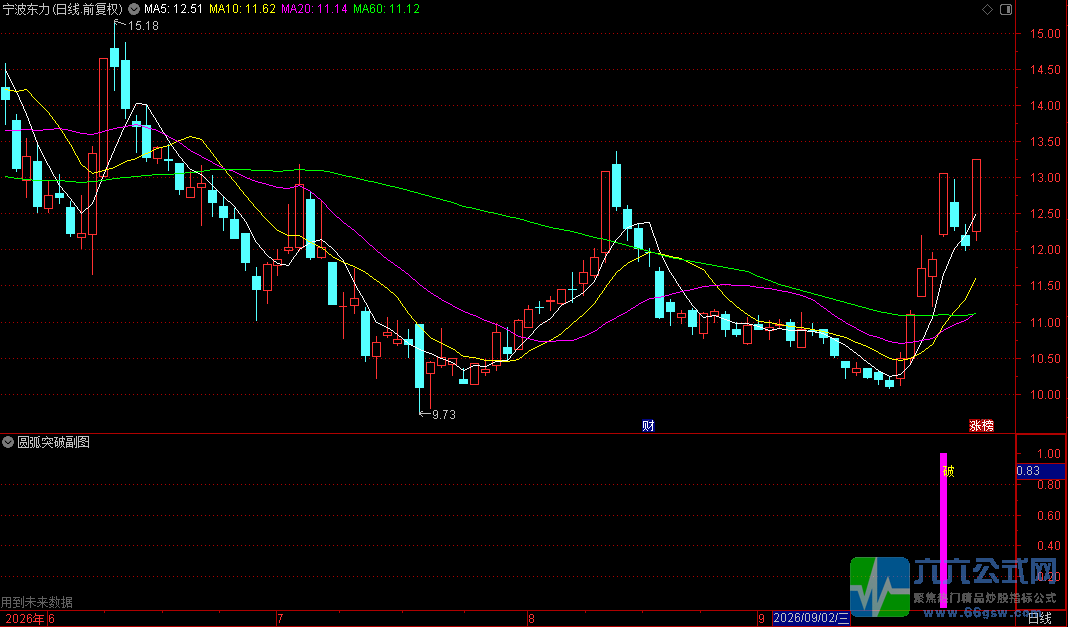Image resolution: width=1068 pixels, height=627 pixels.
Task: Expand the 圆弧突破副图 indicator dropdown arrow
Action: pyautogui.click(x=8, y=443)
